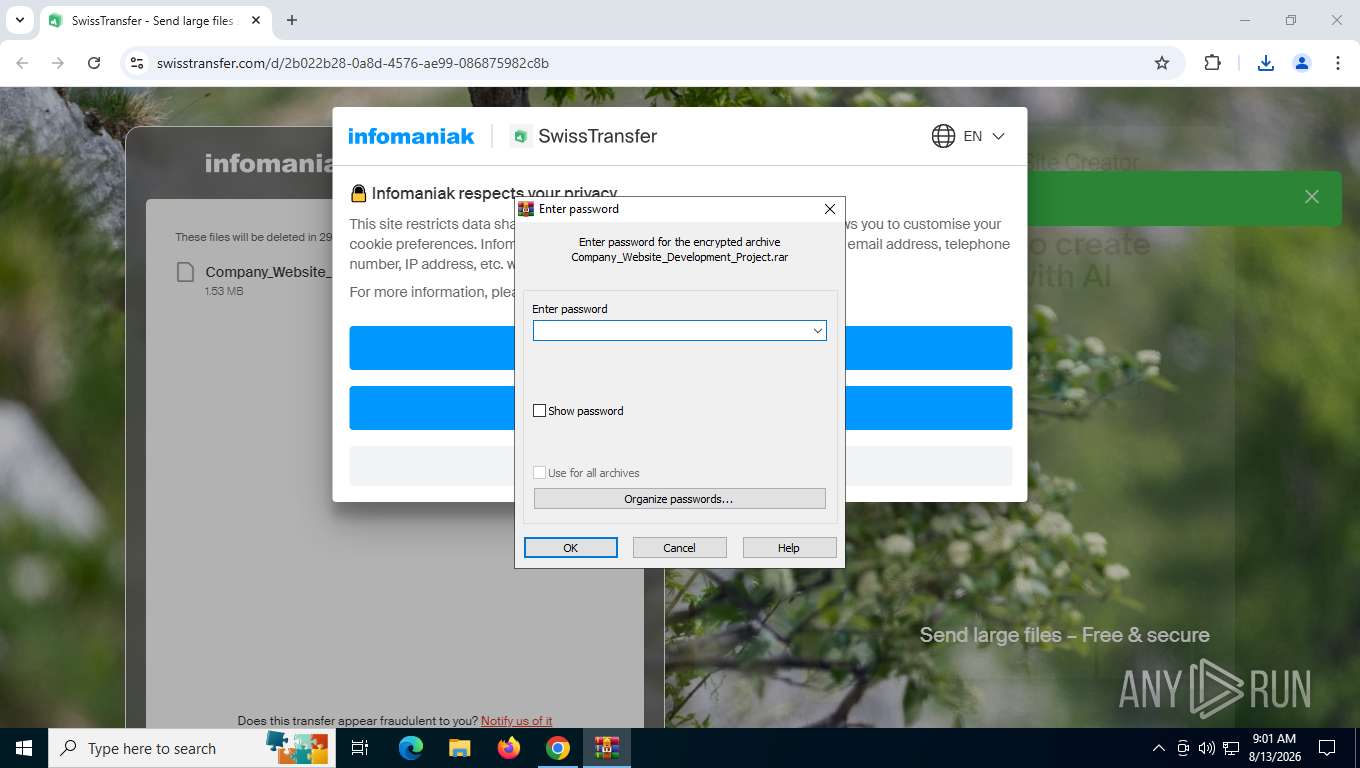Switch to Chrome on the taskbar
Image resolution: width=1360 pixels, height=768 pixels.
[558, 748]
